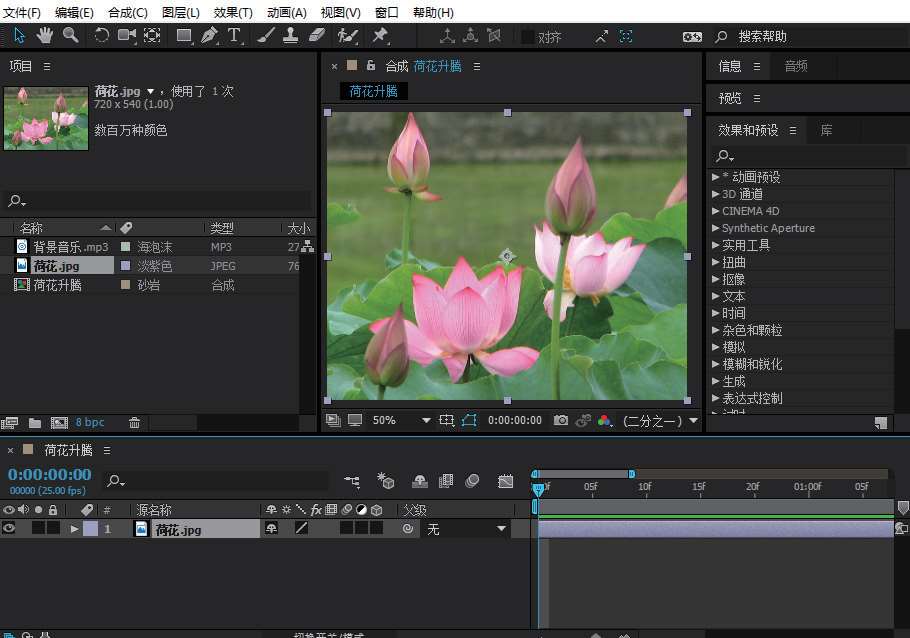Click the trash icon in Project panel
The height and width of the screenshot is (638, 910).
point(135,423)
